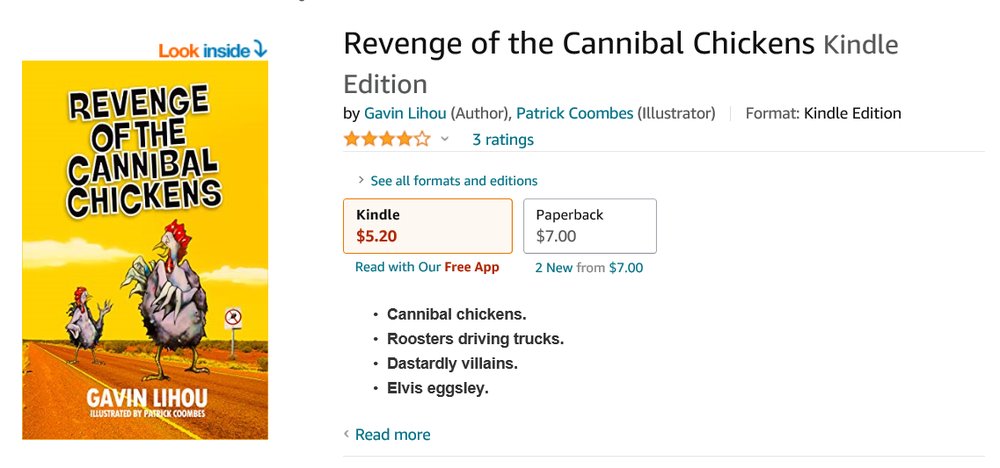
Task: Click the Look inside arrow icon
Action: [260, 48]
